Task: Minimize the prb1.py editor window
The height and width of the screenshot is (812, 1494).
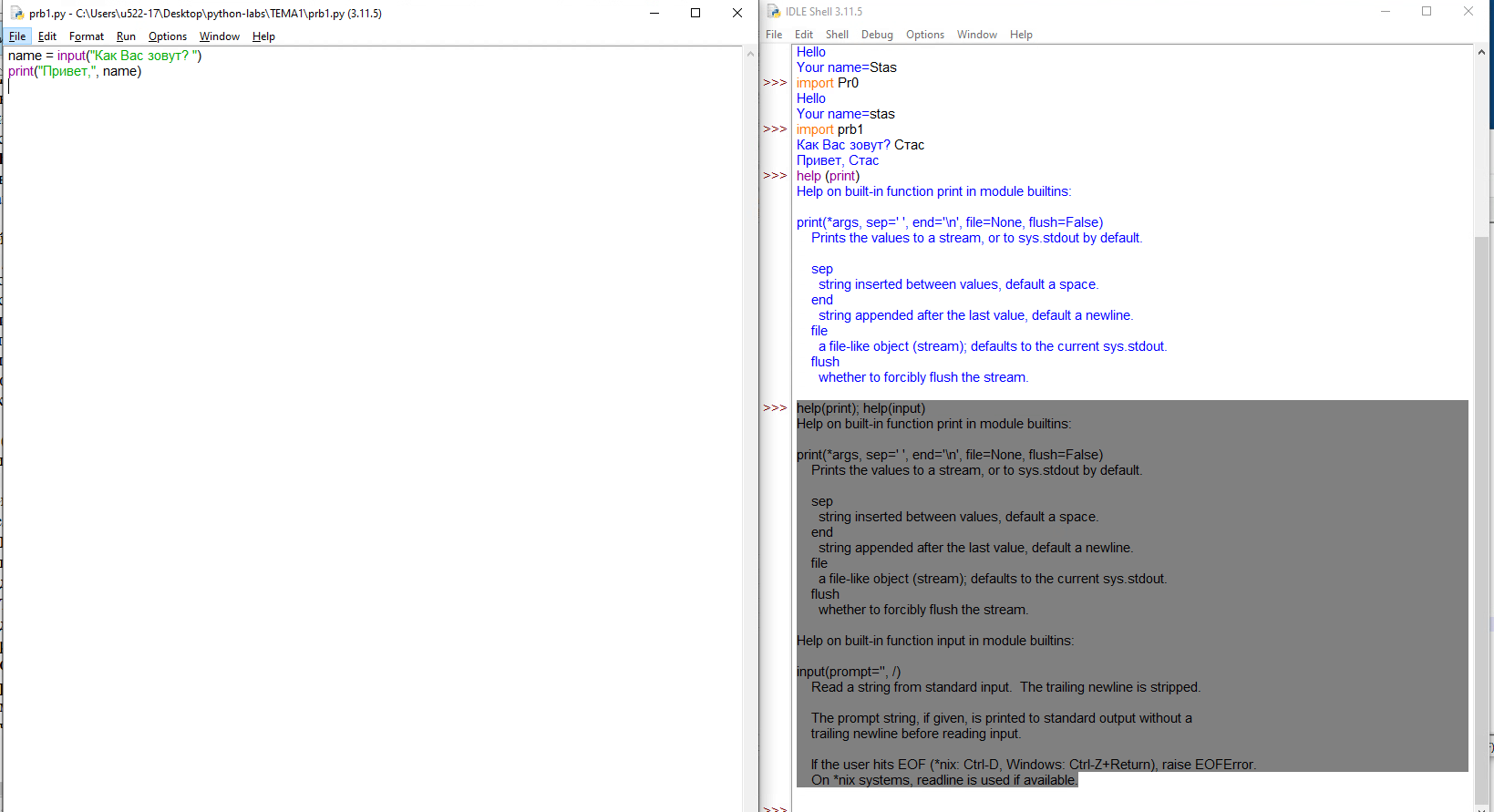Action: tap(654, 13)
